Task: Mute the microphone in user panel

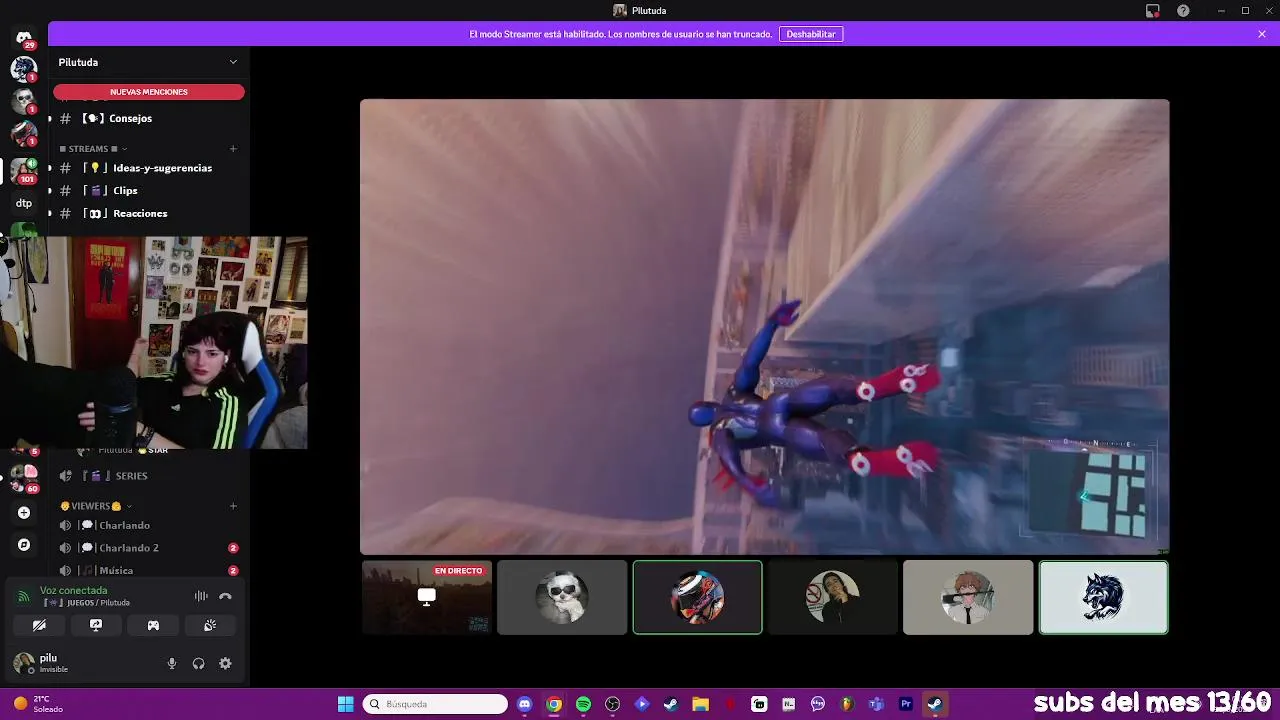Action: (x=171, y=663)
